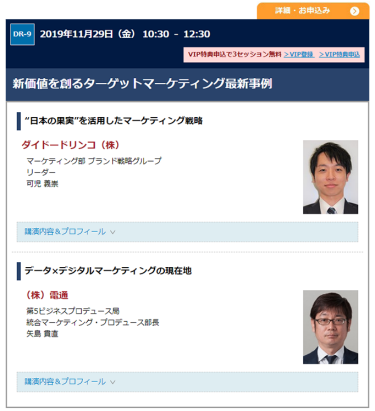375x411 pixels.
Task: Click the （株）電通 company name
Action: 47,295
